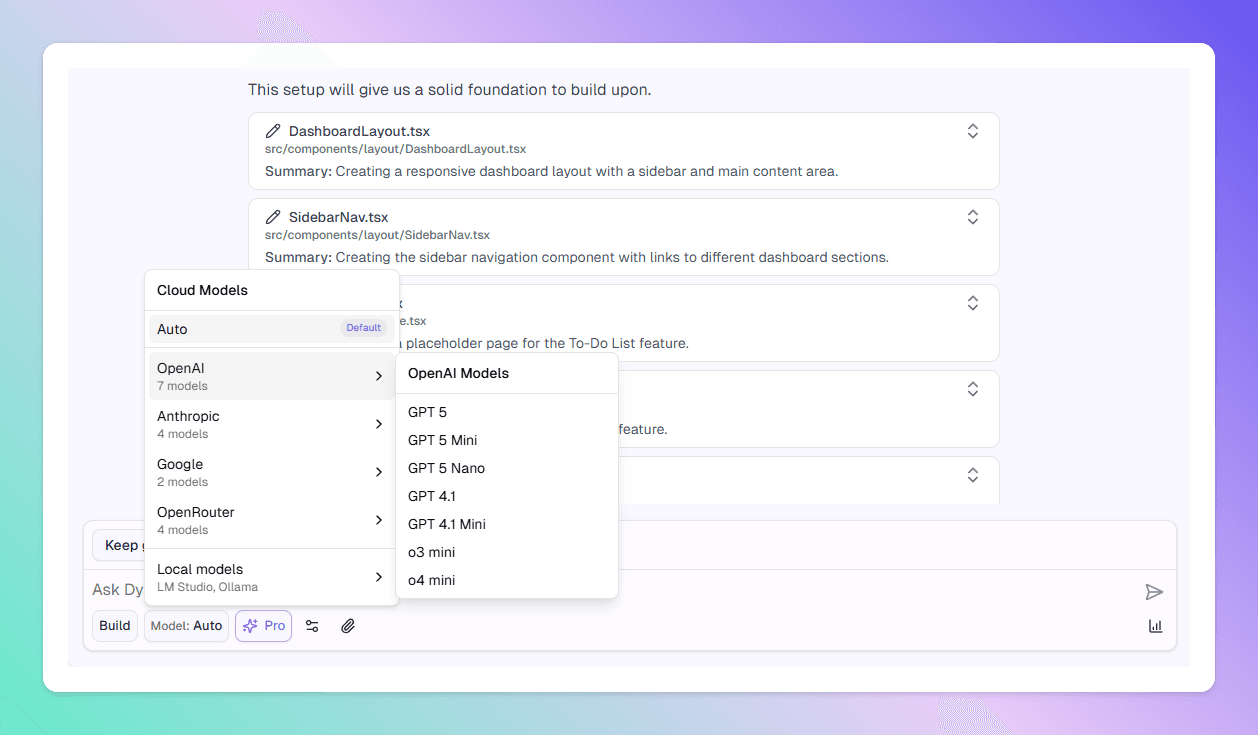Click pencil icon beside DashboardLayout.tsx
1258x735 pixels.
pyautogui.click(x=273, y=131)
